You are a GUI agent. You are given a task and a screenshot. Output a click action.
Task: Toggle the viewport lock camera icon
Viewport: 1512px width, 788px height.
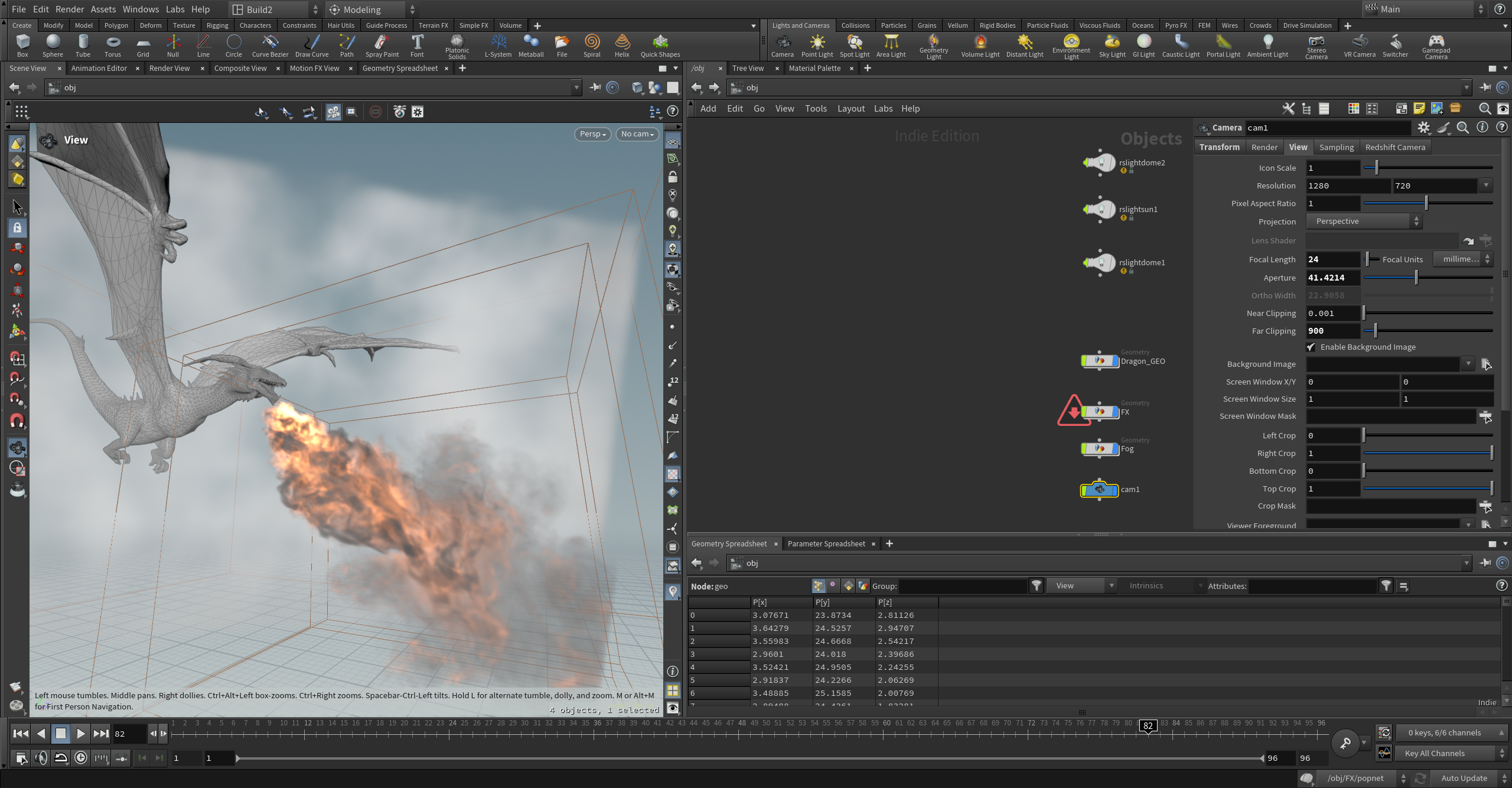tap(672, 177)
